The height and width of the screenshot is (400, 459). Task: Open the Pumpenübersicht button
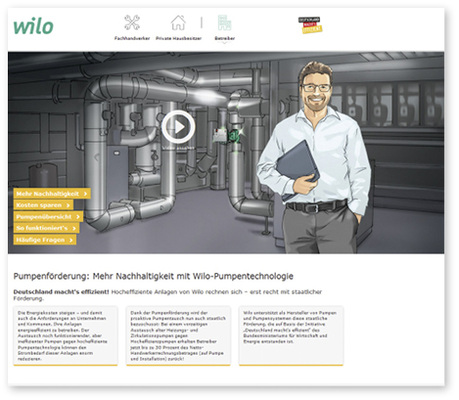click(x=48, y=217)
